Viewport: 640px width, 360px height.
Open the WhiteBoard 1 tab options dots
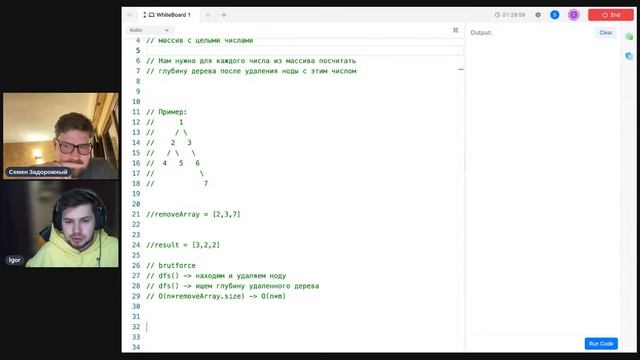[x=144, y=15]
